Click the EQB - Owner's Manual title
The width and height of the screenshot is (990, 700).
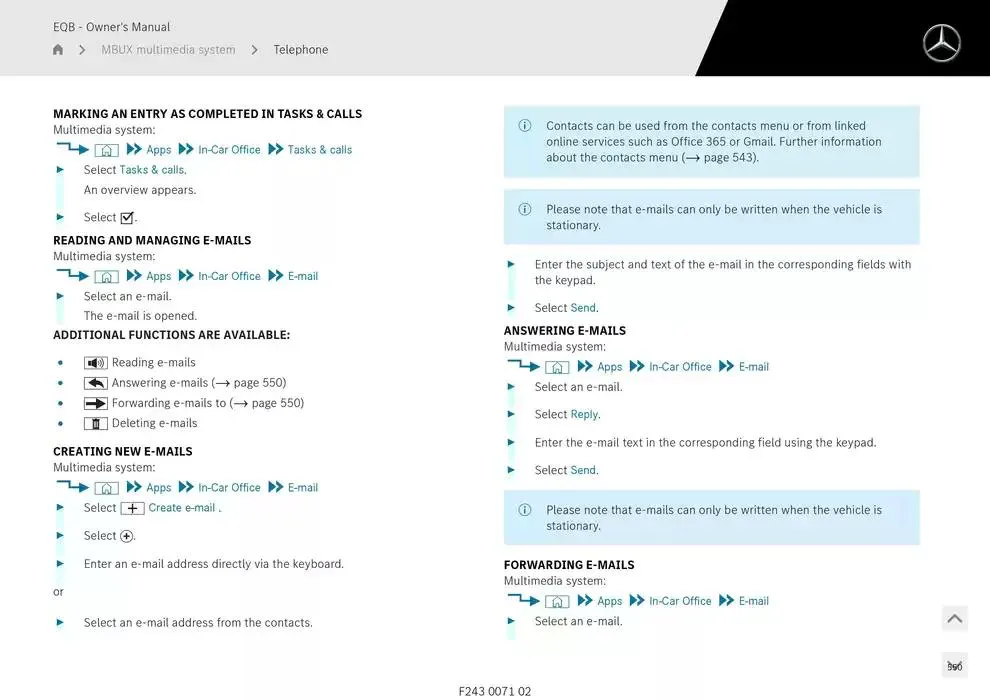111,27
